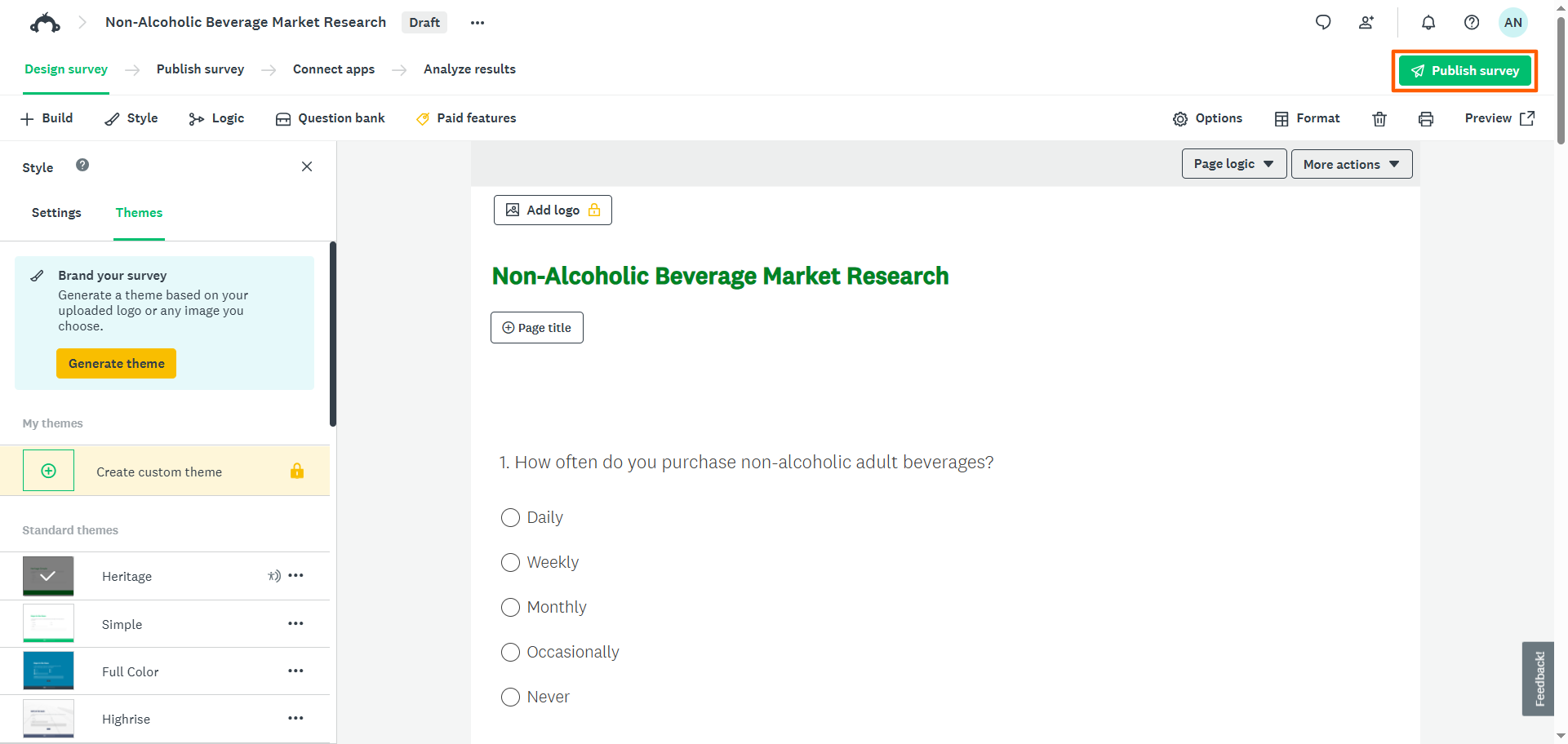Open the Heritage theme ellipsis menu
The image size is (1568, 744).
point(295,576)
